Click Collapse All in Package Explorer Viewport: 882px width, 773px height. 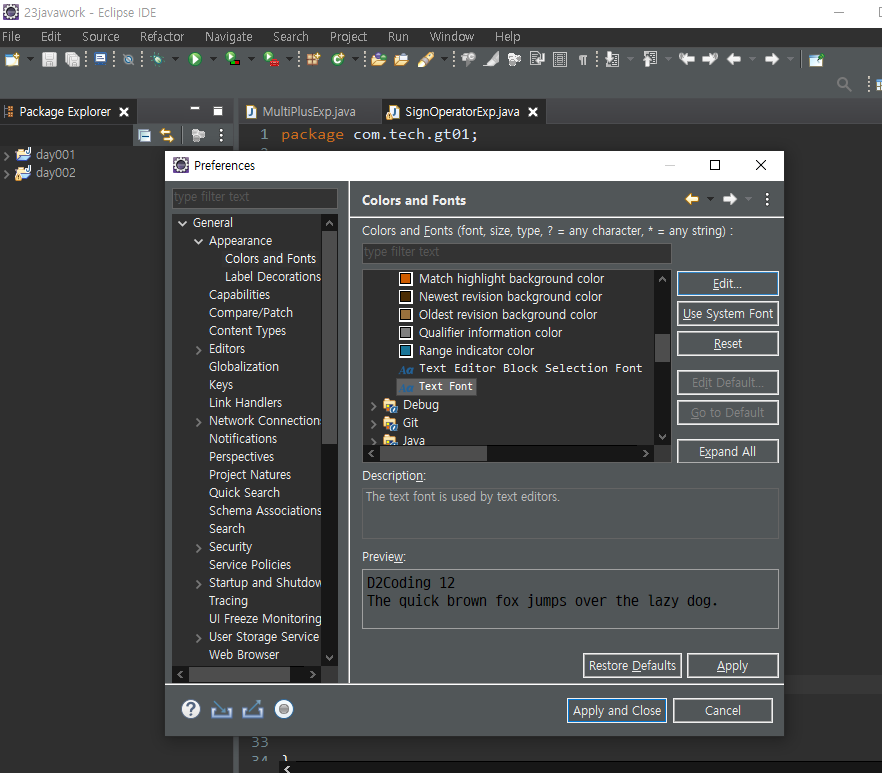pyautogui.click(x=145, y=135)
